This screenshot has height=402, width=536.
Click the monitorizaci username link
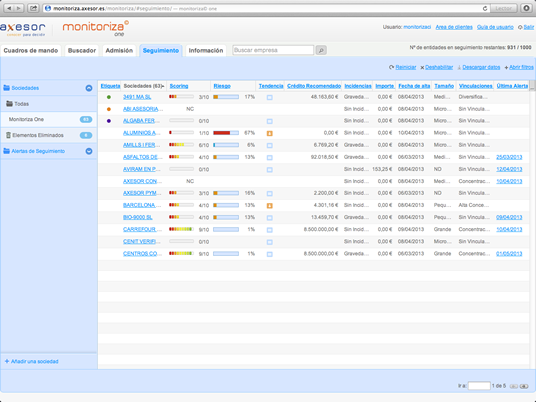pyautogui.click(x=417, y=27)
